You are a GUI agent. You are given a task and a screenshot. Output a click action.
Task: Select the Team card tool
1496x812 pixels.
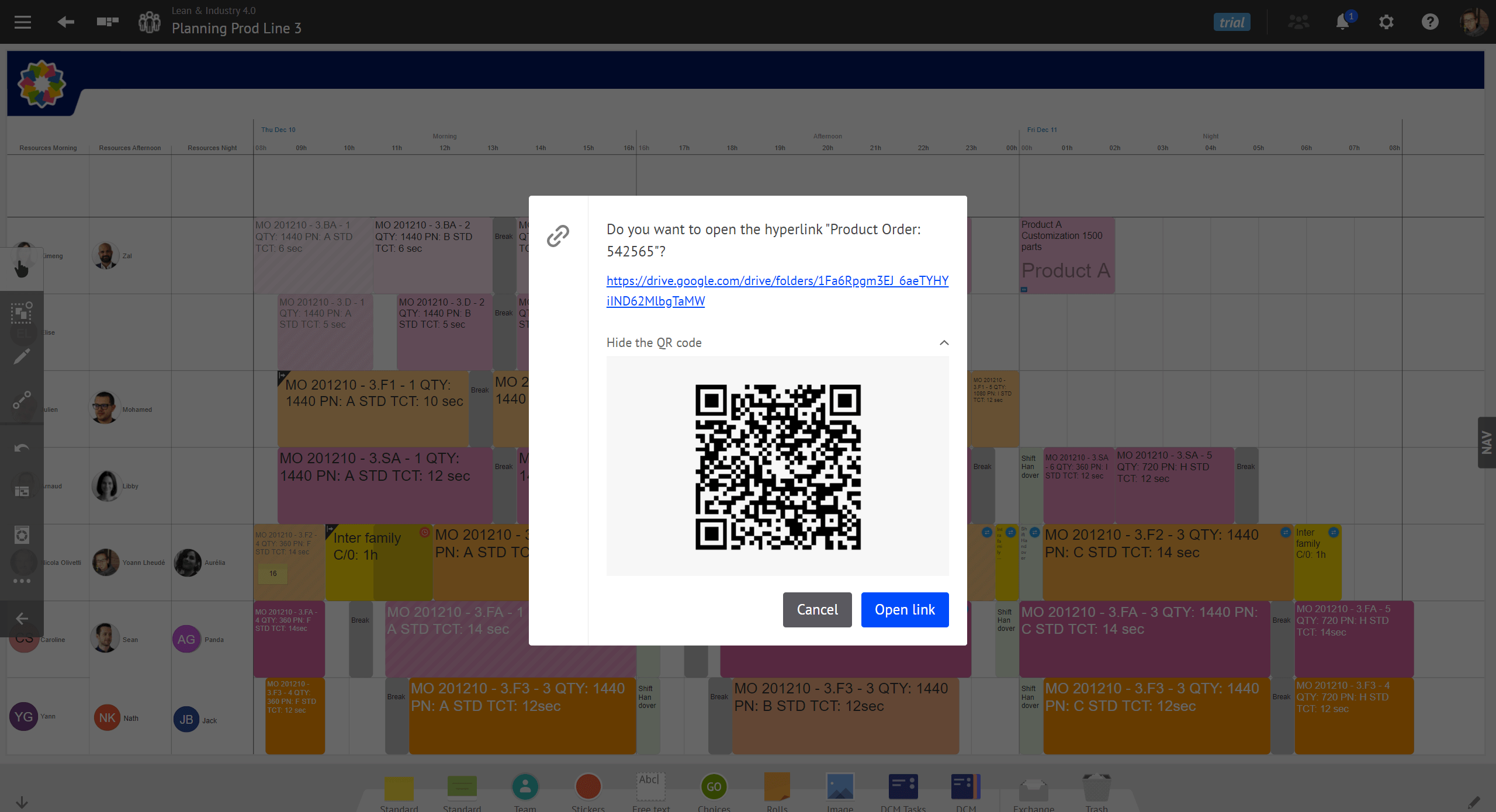point(525,787)
